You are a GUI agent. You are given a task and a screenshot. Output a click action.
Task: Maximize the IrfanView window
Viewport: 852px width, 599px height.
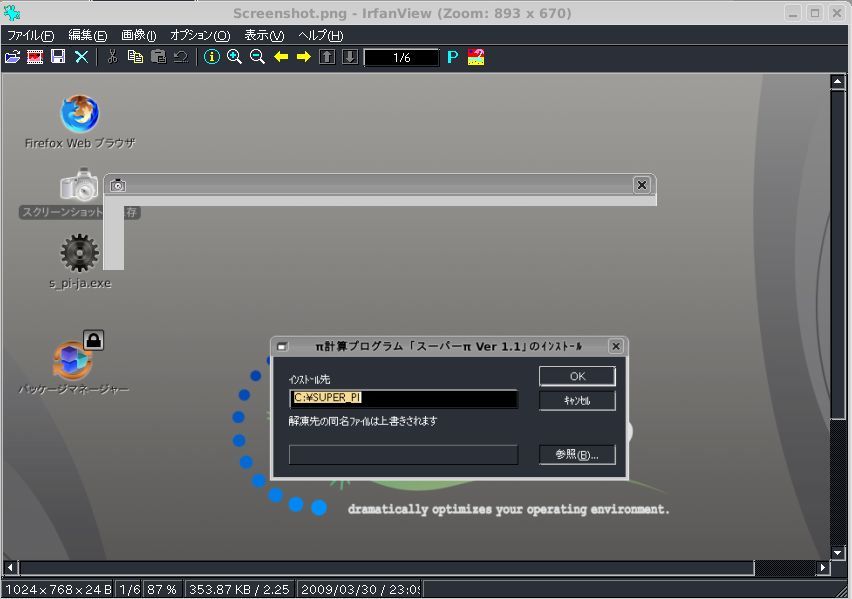point(815,13)
